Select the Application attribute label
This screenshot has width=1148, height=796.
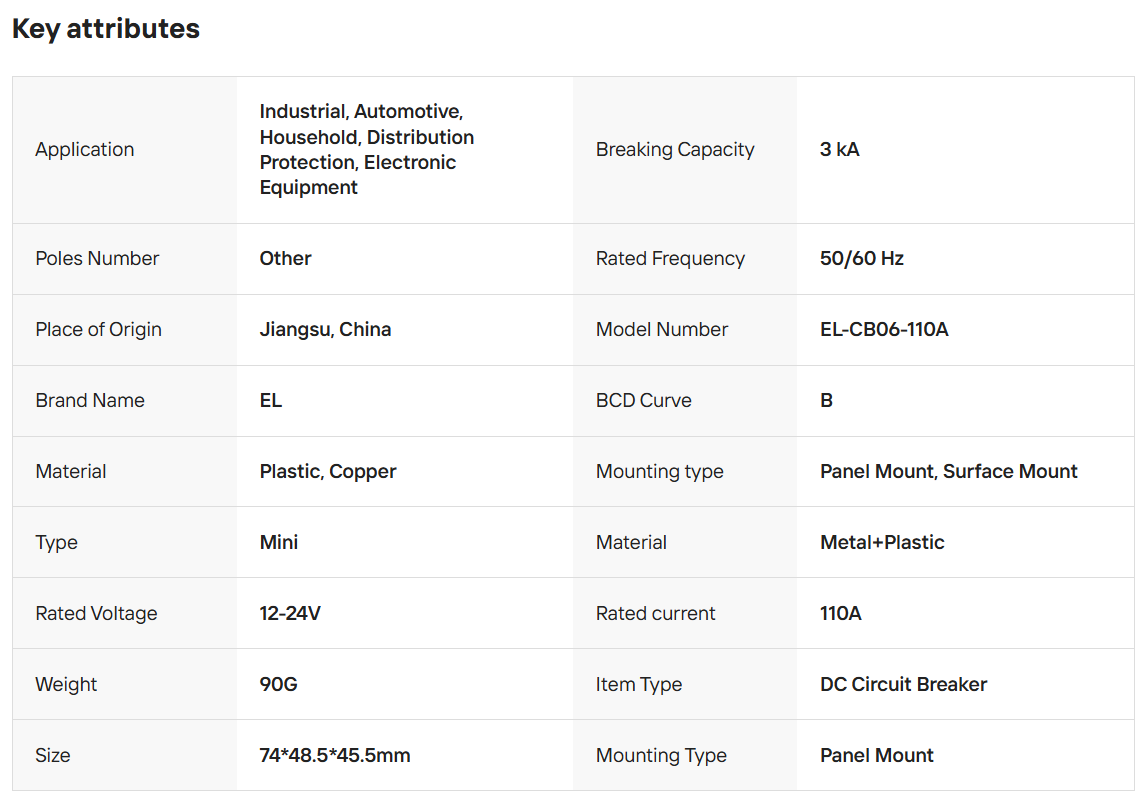tap(85, 150)
